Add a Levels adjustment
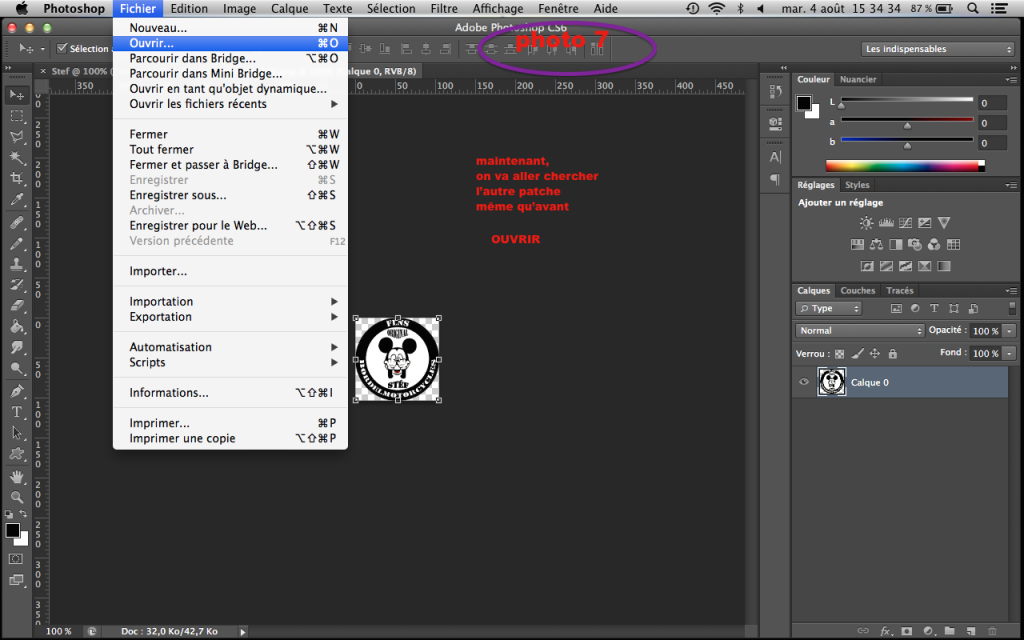 click(886, 223)
